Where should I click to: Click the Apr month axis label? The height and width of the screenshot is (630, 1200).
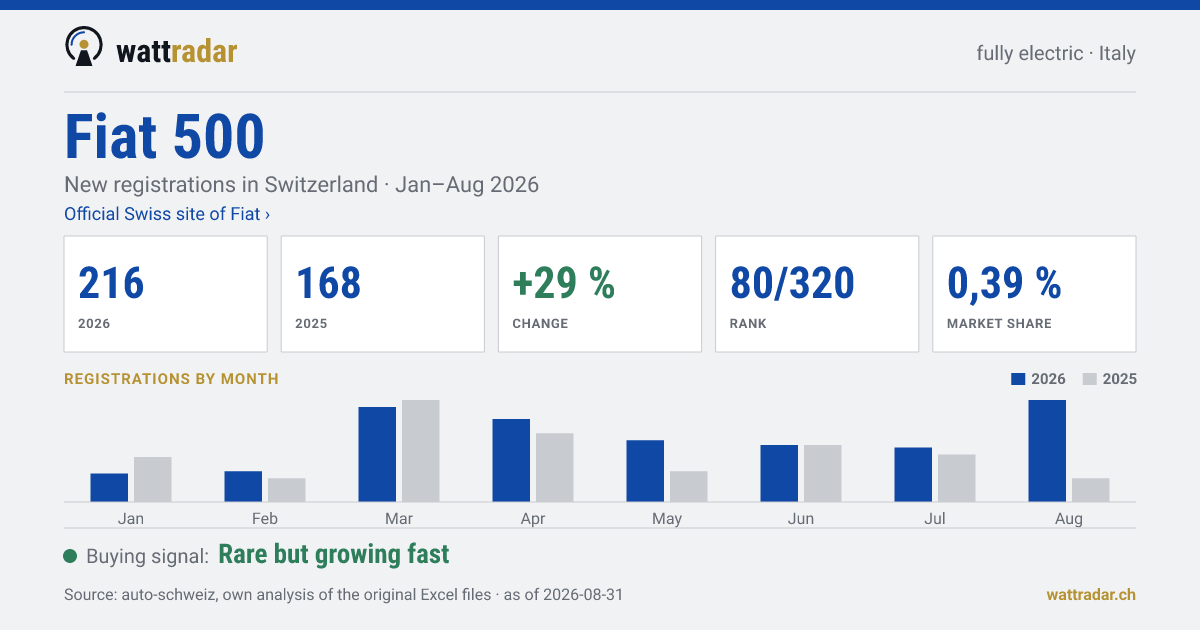(x=533, y=518)
